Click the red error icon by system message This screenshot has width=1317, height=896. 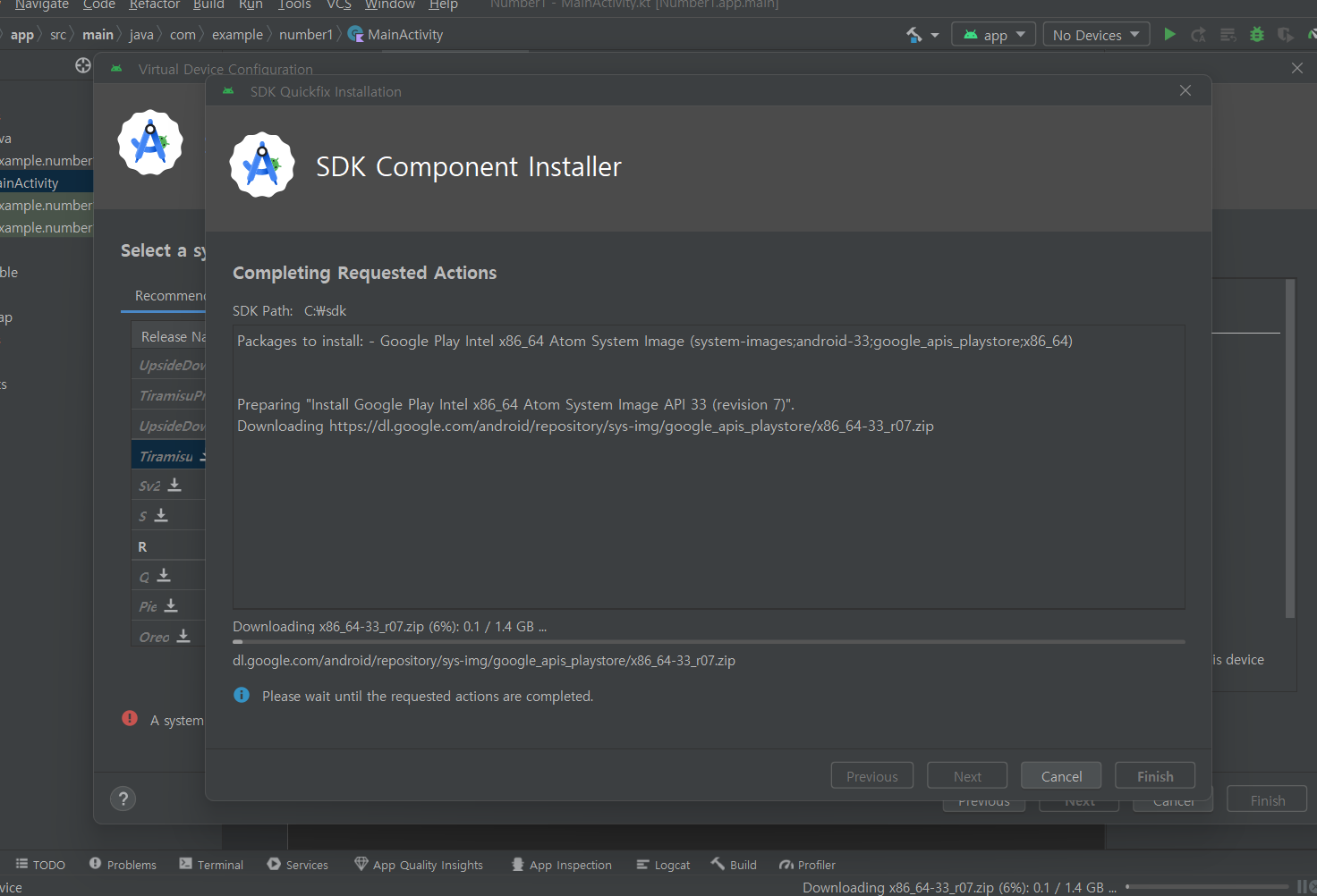click(x=130, y=718)
